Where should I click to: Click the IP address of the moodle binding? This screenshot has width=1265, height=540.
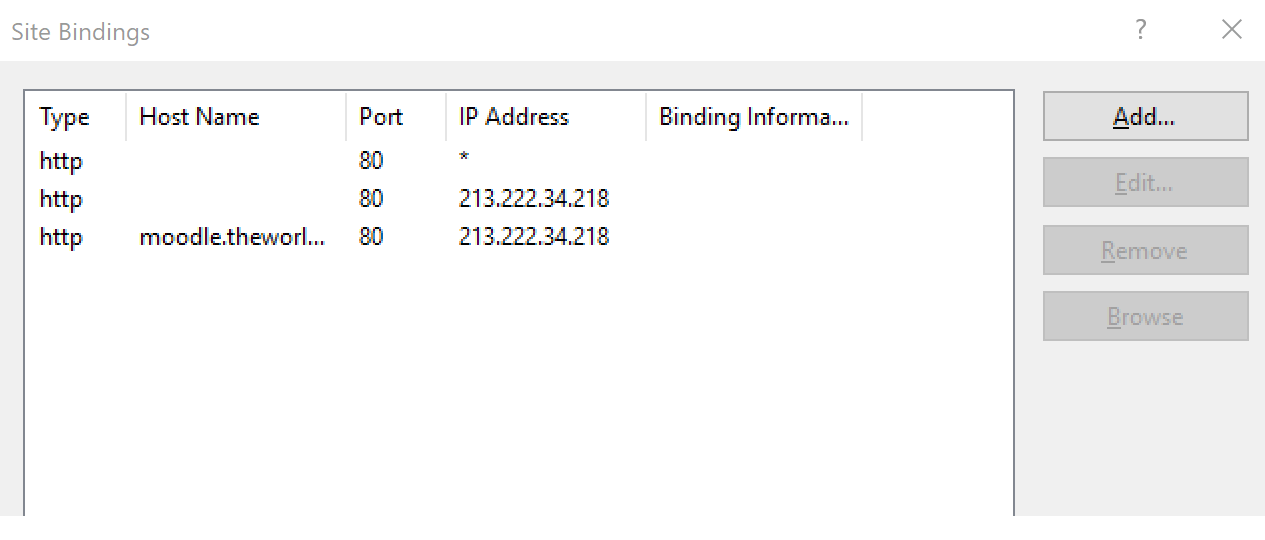(534, 237)
